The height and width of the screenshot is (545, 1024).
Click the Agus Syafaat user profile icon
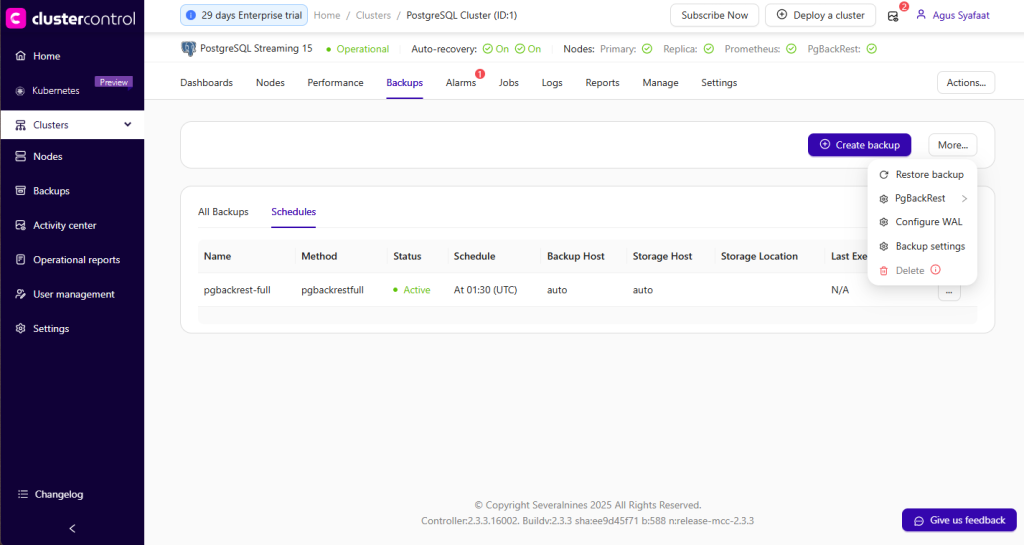coord(921,16)
